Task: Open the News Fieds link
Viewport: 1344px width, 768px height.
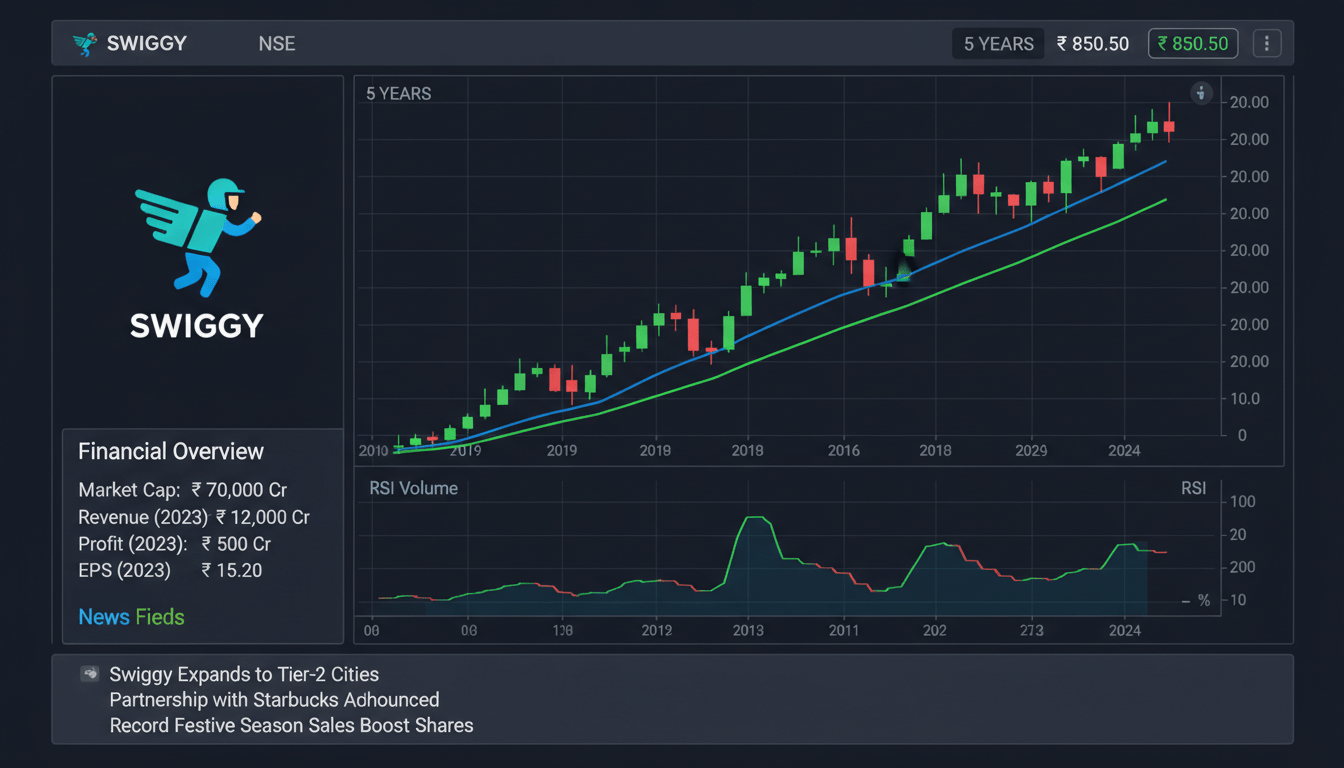Action: tap(131, 617)
